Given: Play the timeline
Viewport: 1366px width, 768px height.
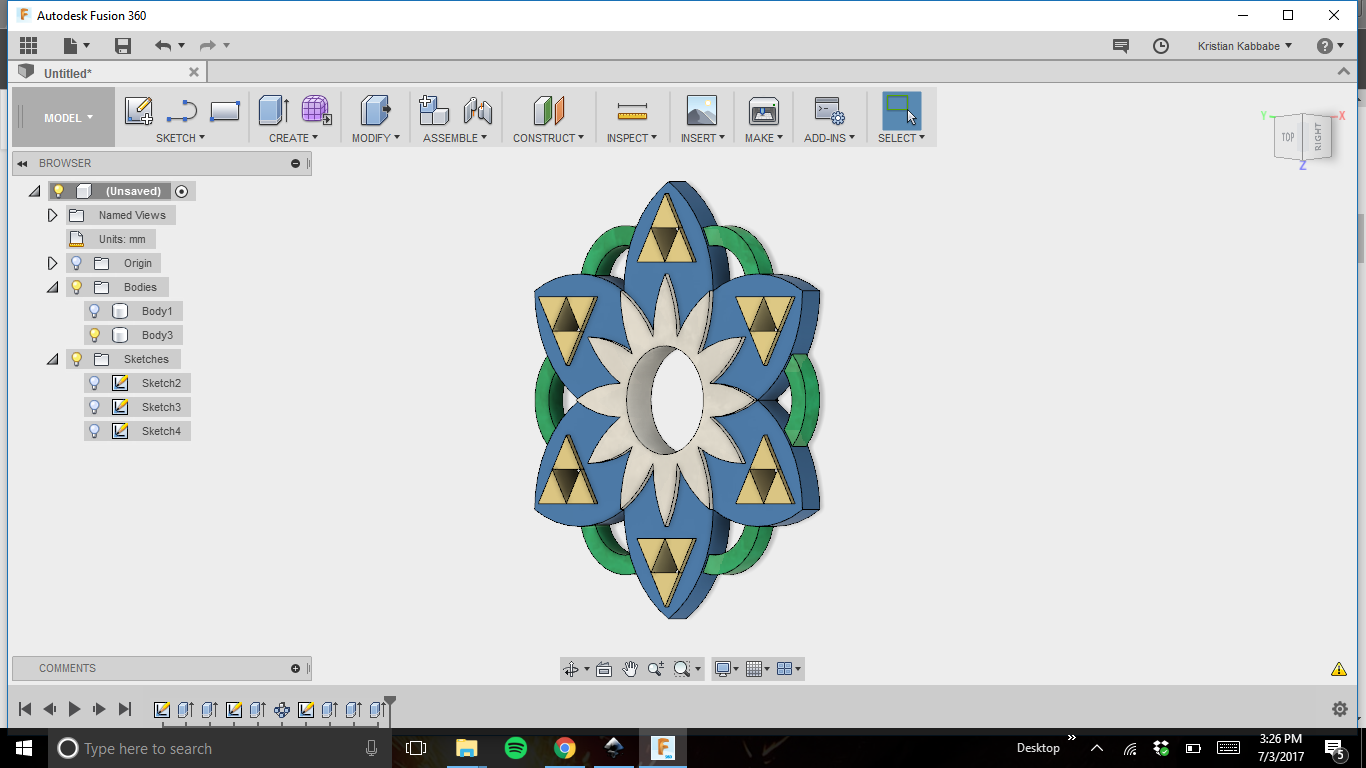Looking at the screenshot, I should click(x=74, y=709).
